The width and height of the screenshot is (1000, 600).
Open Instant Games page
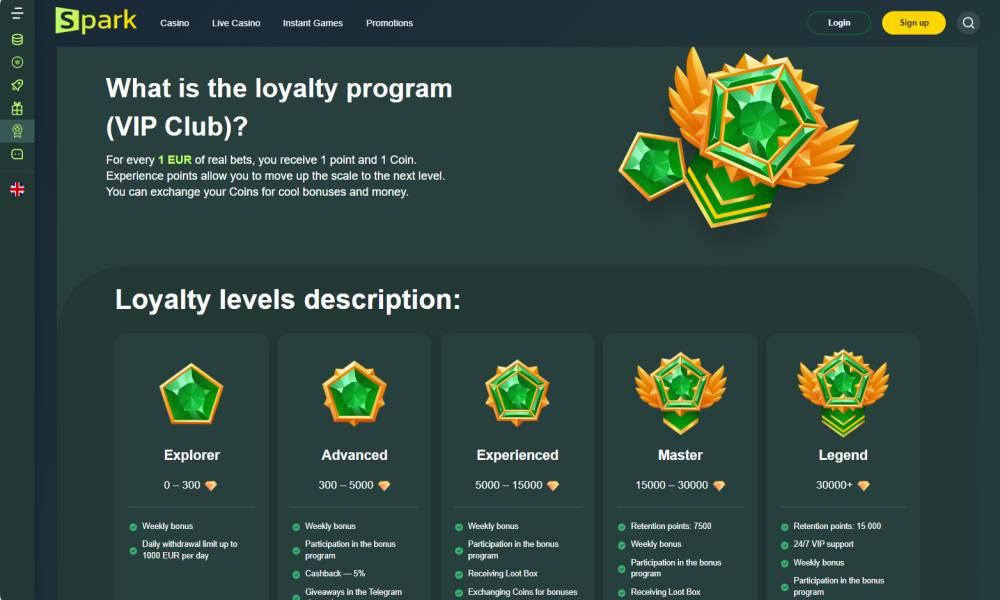(x=312, y=23)
